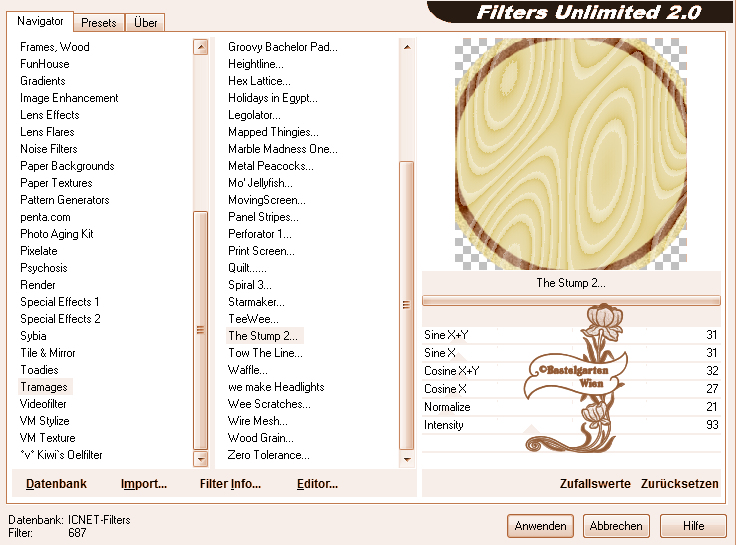Image resolution: width=736 pixels, height=545 pixels.
Task: Cancel with the Abbrechen button
Action: [616, 526]
